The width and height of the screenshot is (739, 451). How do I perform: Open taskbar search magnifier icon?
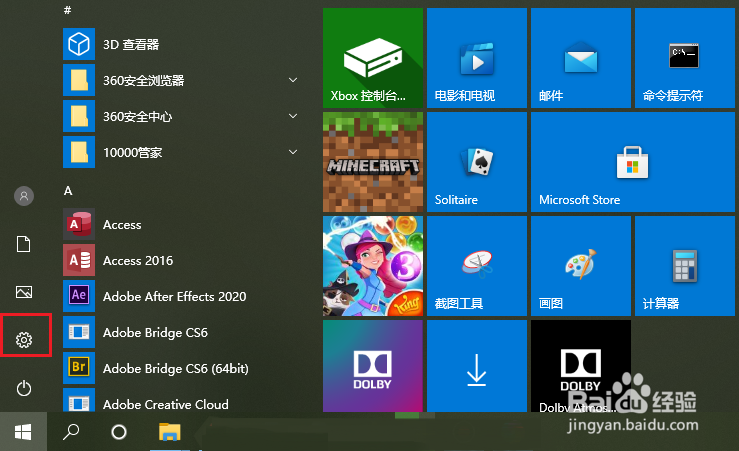[x=71, y=431]
